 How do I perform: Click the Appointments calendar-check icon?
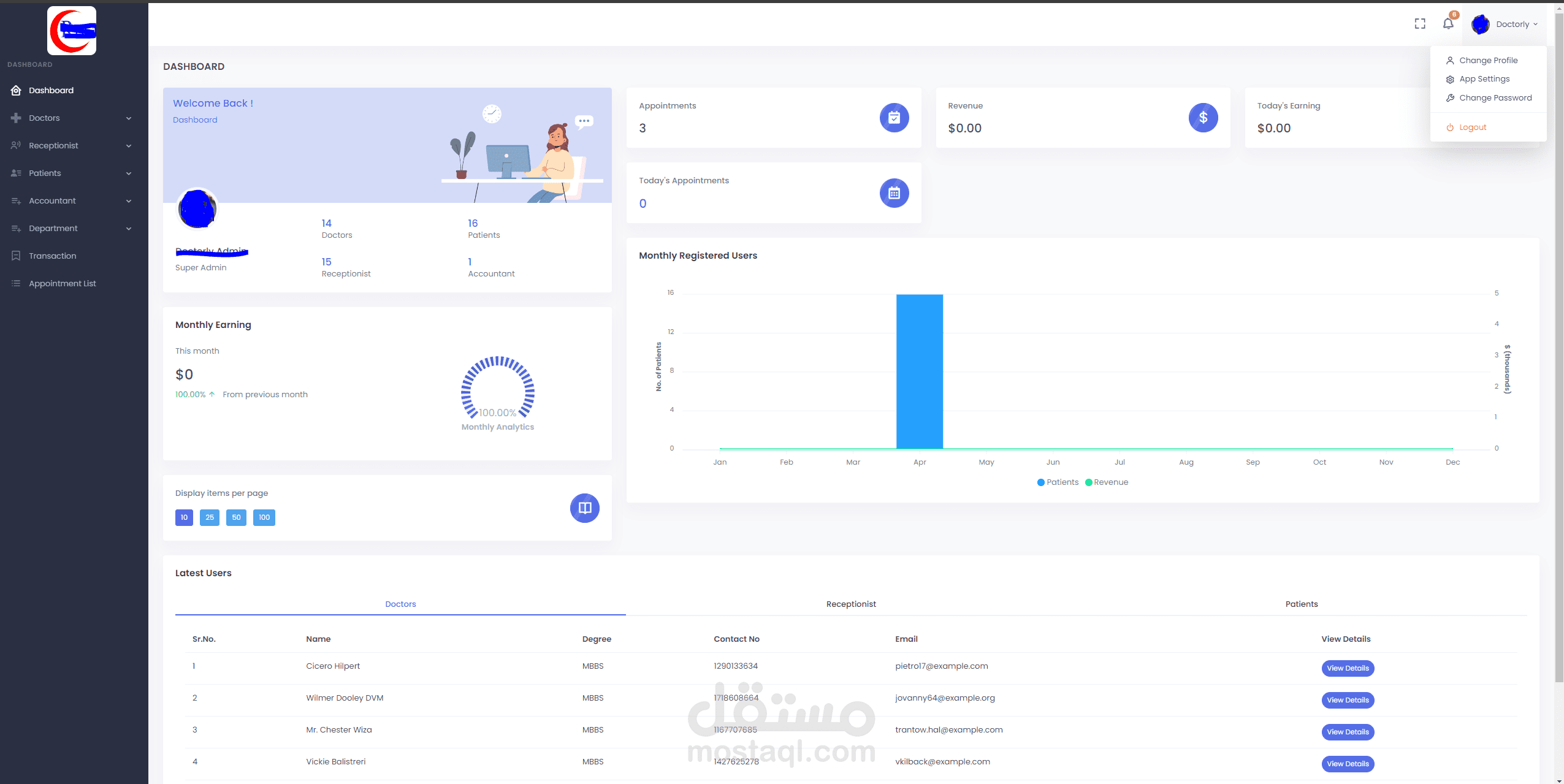click(x=895, y=118)
